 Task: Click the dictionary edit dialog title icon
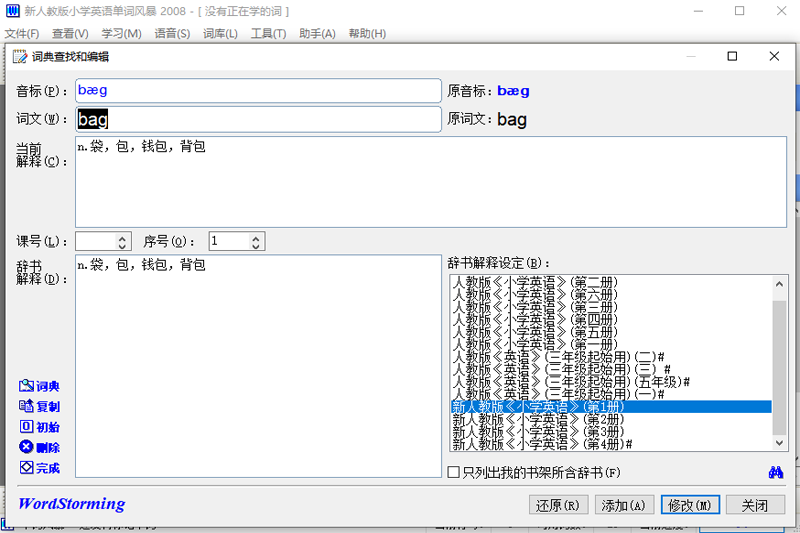19,57
